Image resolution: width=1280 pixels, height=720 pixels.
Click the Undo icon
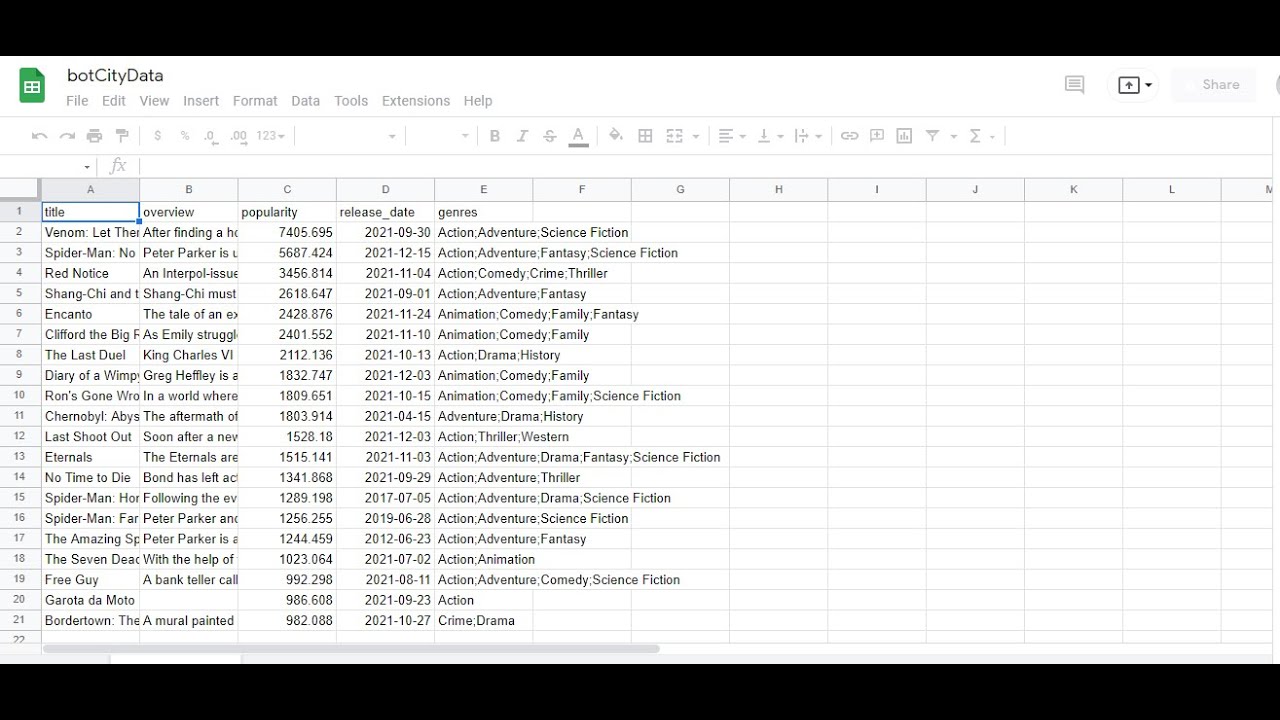40,136
